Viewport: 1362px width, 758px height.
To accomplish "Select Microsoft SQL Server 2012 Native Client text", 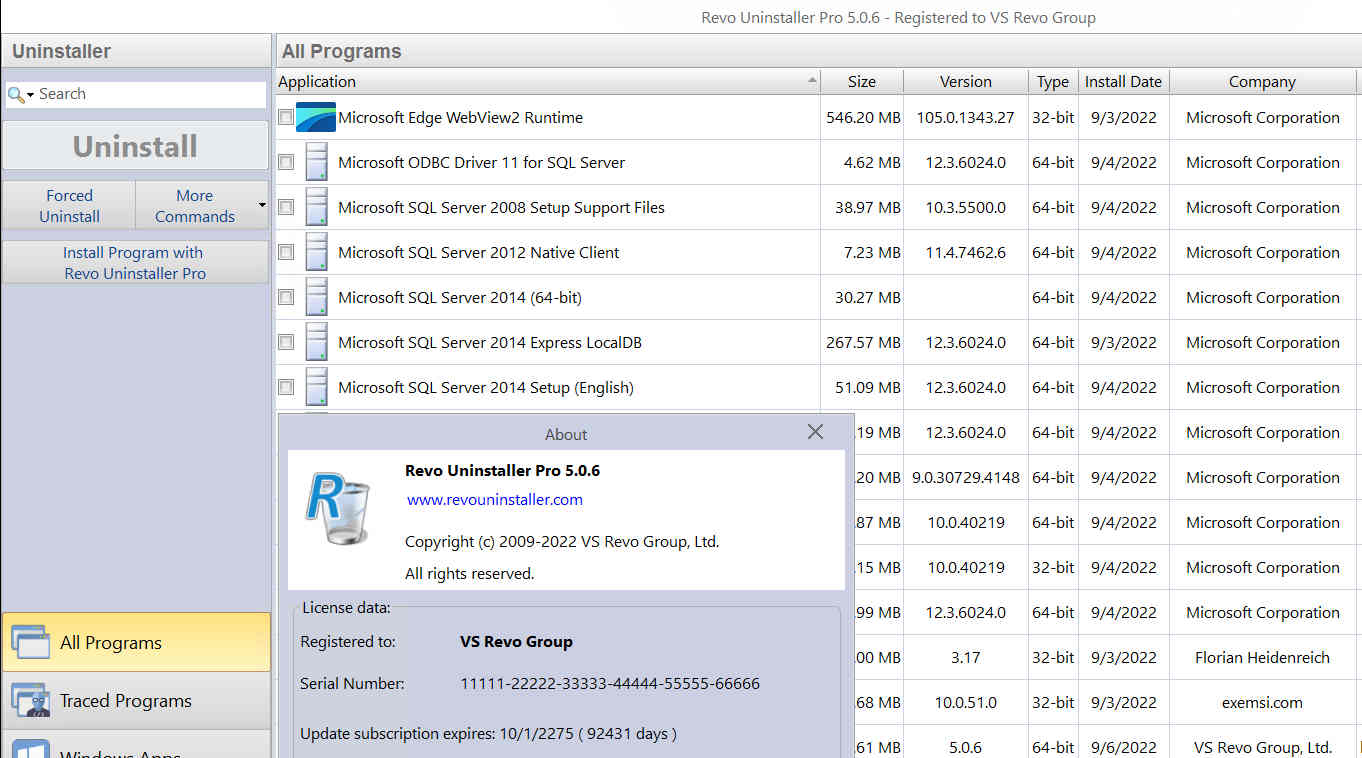I will coord(479,252).
